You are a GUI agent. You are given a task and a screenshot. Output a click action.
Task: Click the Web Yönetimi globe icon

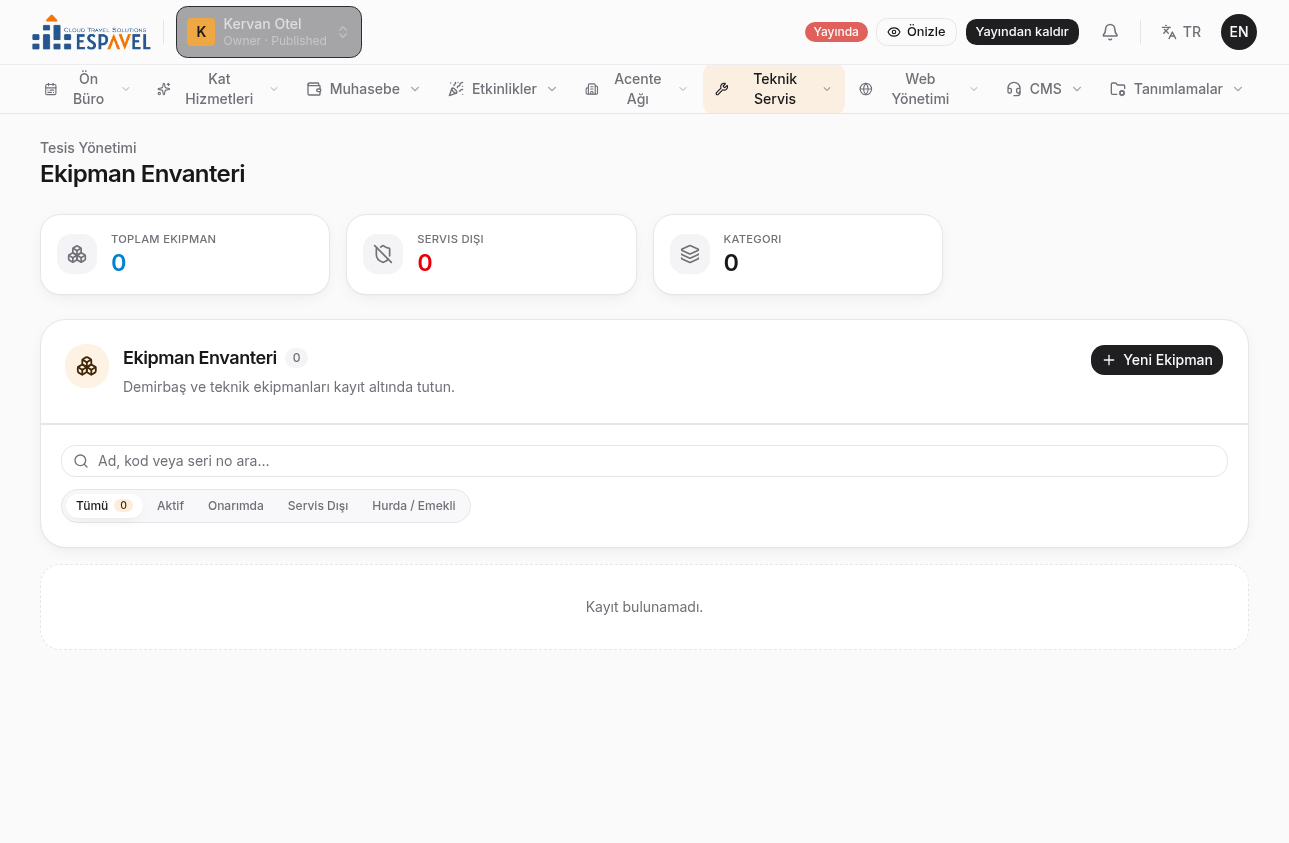click(x=866, y=89)
